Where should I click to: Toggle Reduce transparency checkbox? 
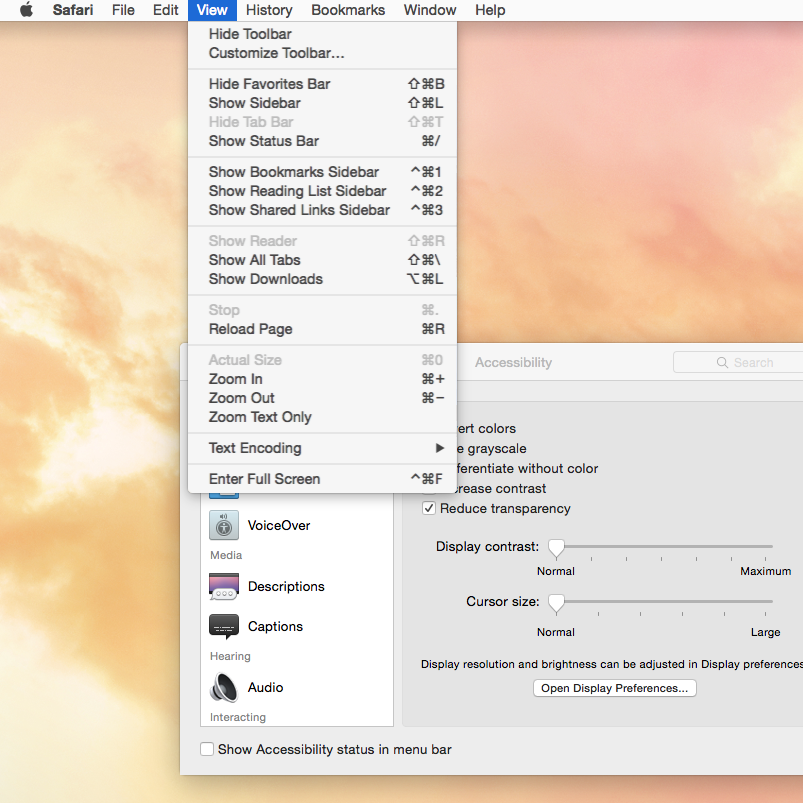tap(429, 509)
